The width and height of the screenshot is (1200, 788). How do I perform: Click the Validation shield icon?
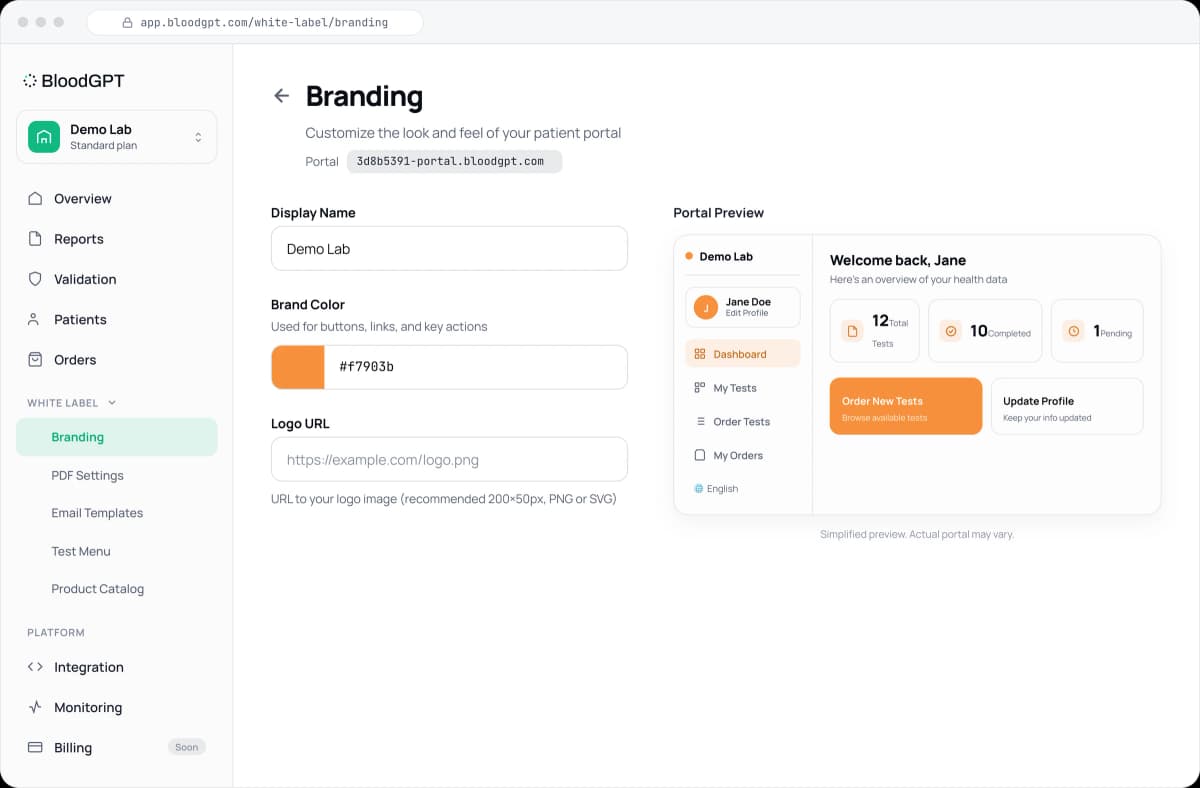tap(35, 279)
